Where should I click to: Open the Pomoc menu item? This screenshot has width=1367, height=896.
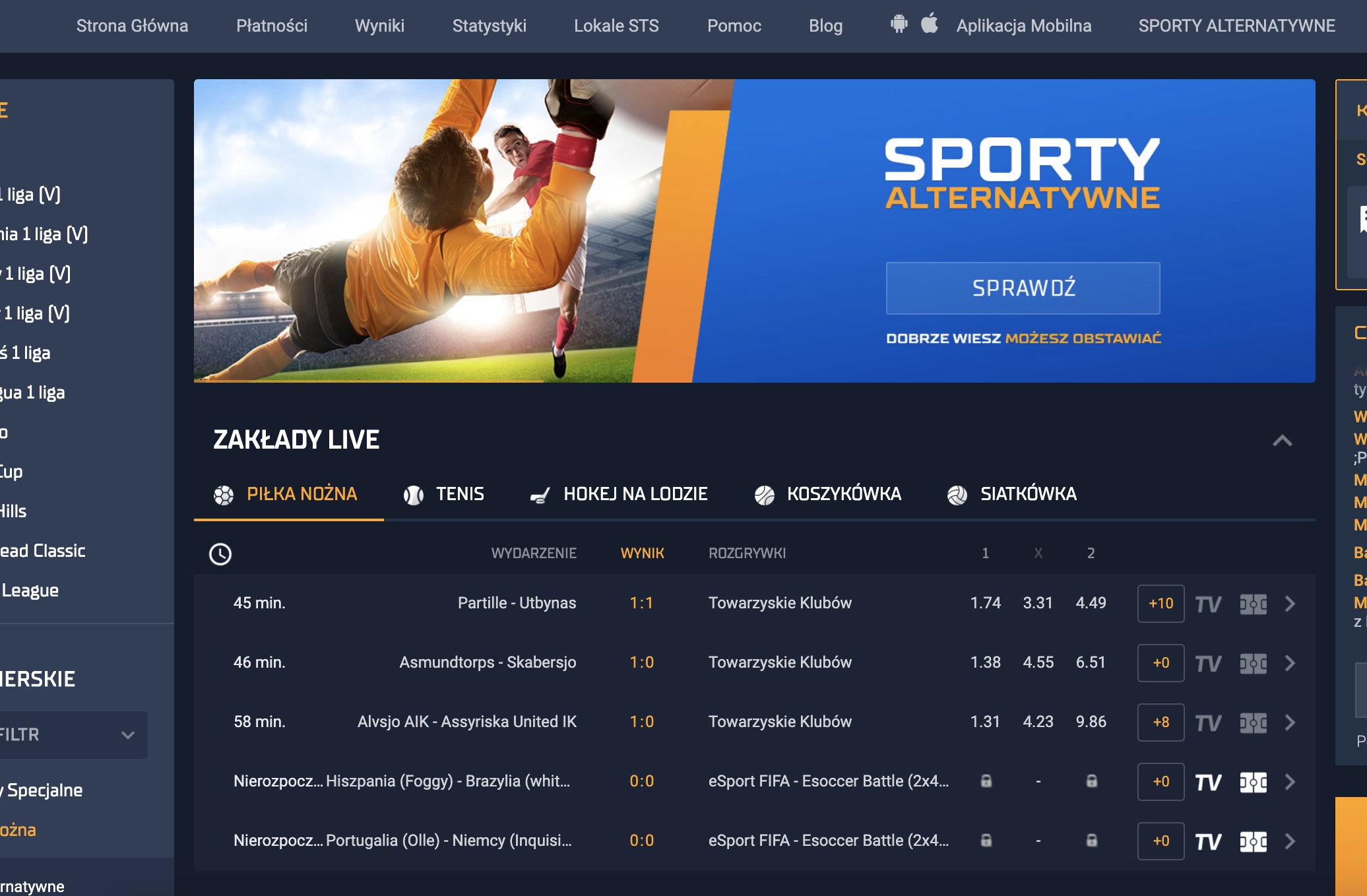[x=734, y=26]
